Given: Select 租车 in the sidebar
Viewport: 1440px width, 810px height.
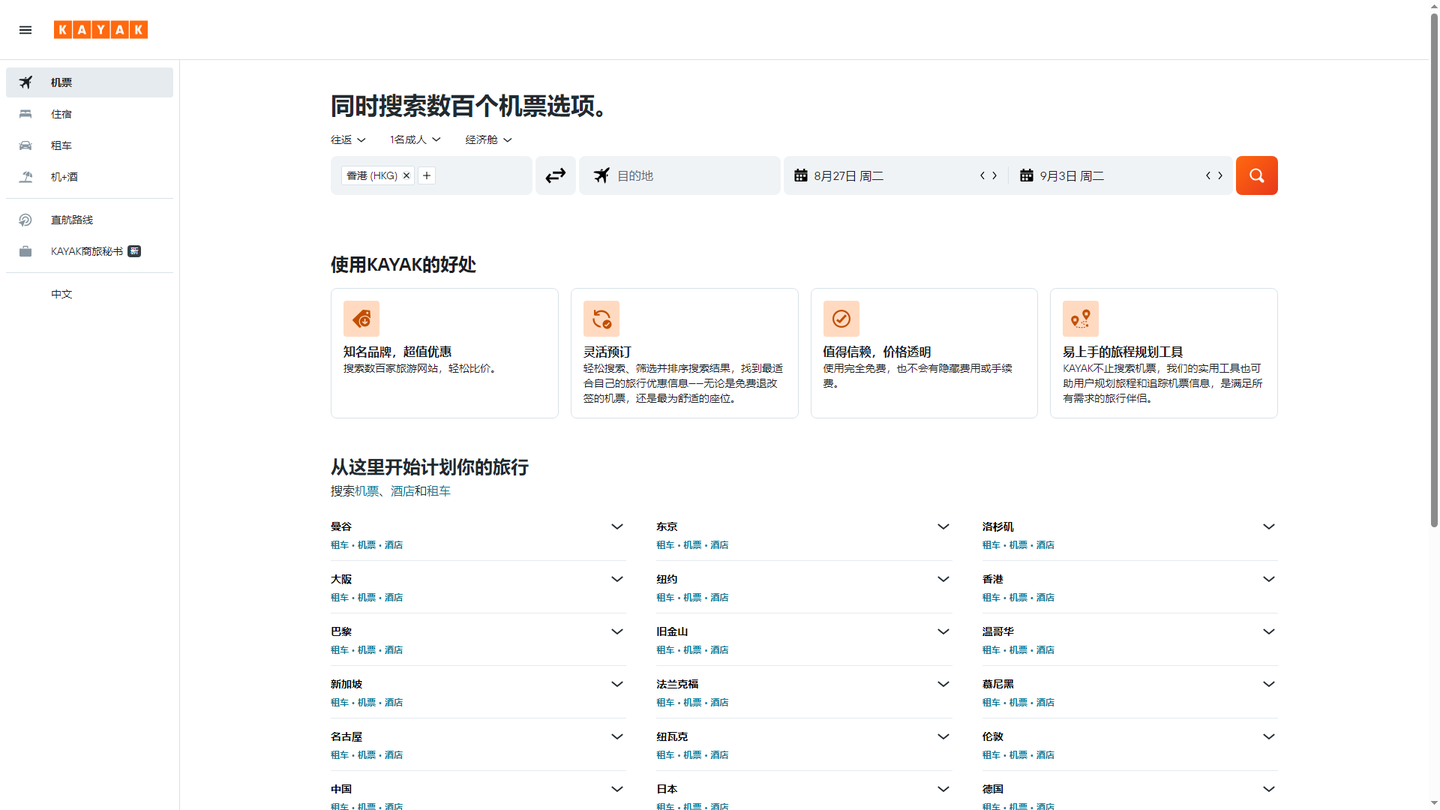Looking at the screenshot, I should (x=90, y=145).
